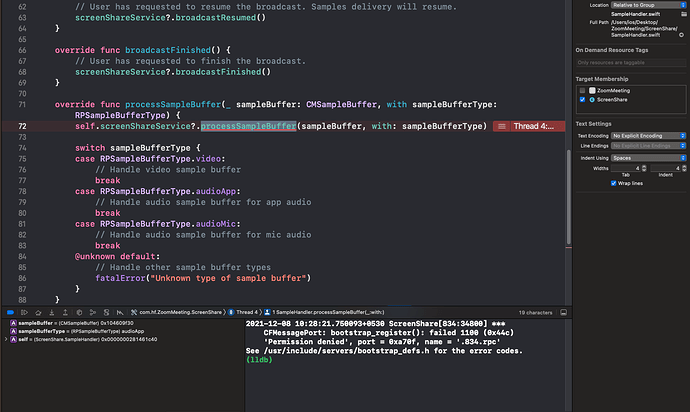Click Step Into debug icon
Viewport: 690px width, 412px height.
(x=51, y=313)
